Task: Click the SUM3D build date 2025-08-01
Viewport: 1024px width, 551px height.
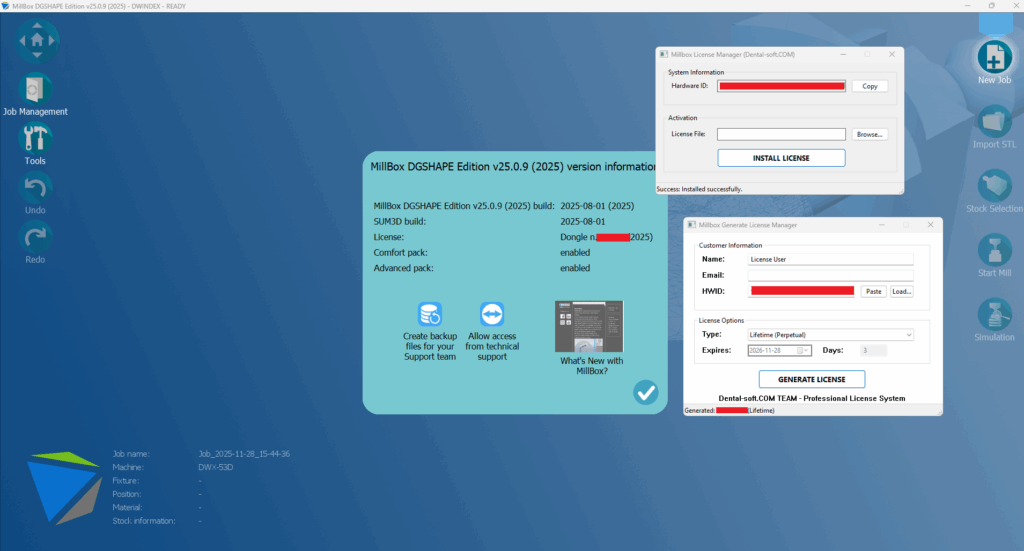Action: [583, 221]
